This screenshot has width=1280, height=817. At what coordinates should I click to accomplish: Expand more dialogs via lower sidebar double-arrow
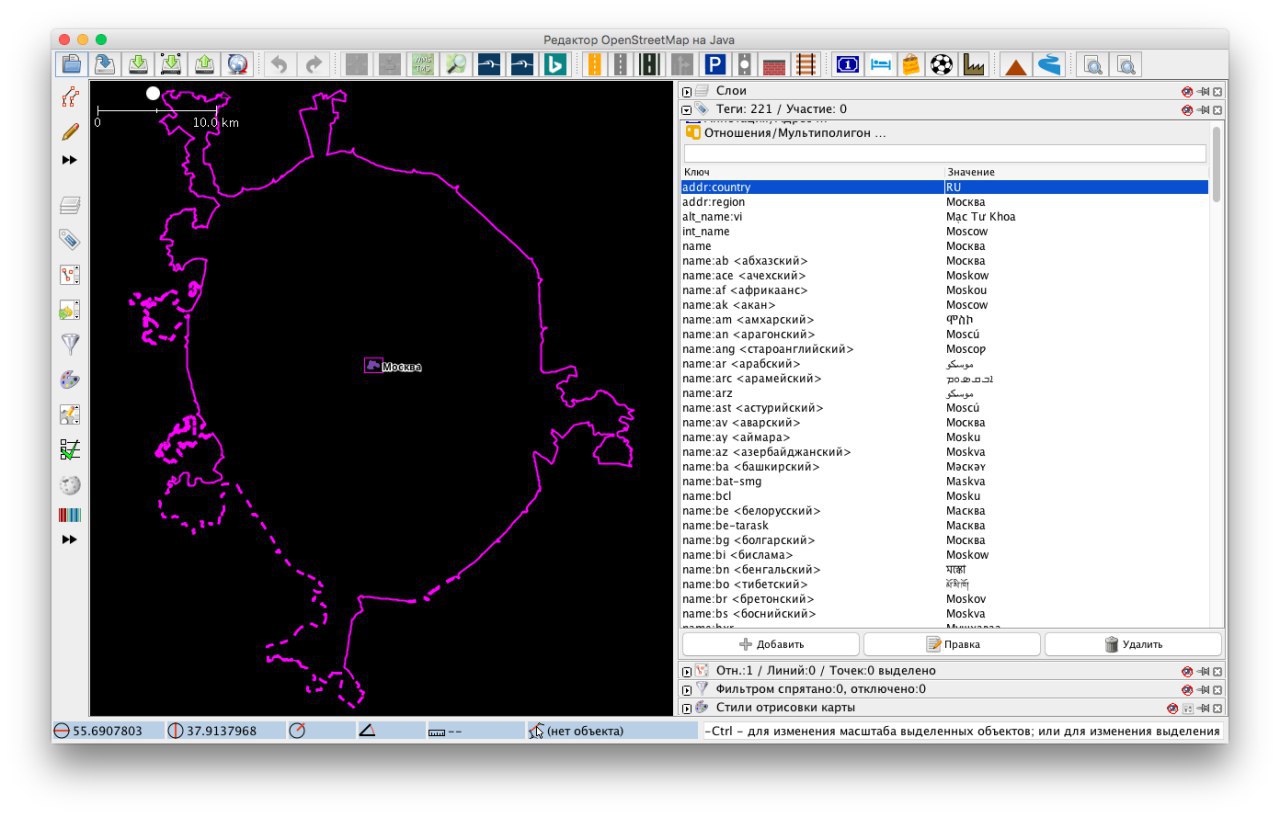pos(69,539)
